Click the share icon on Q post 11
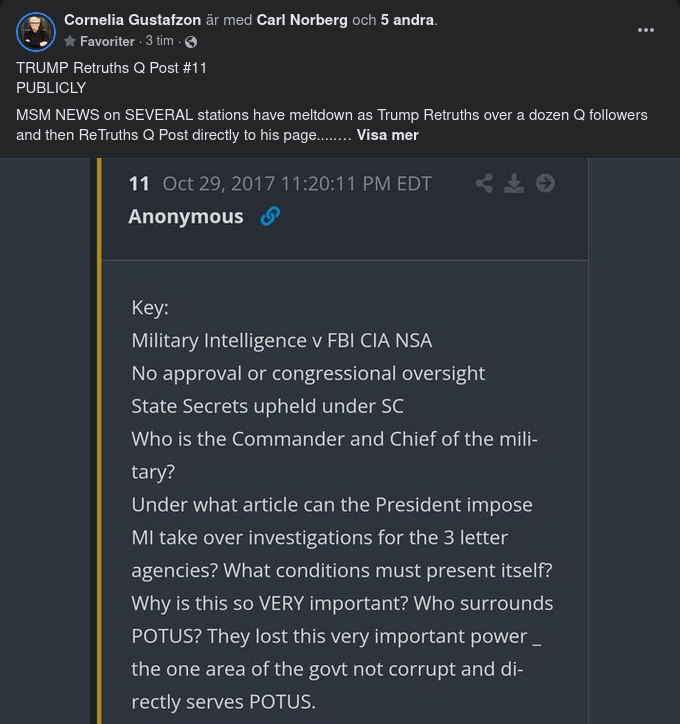 tap(484, 183)
